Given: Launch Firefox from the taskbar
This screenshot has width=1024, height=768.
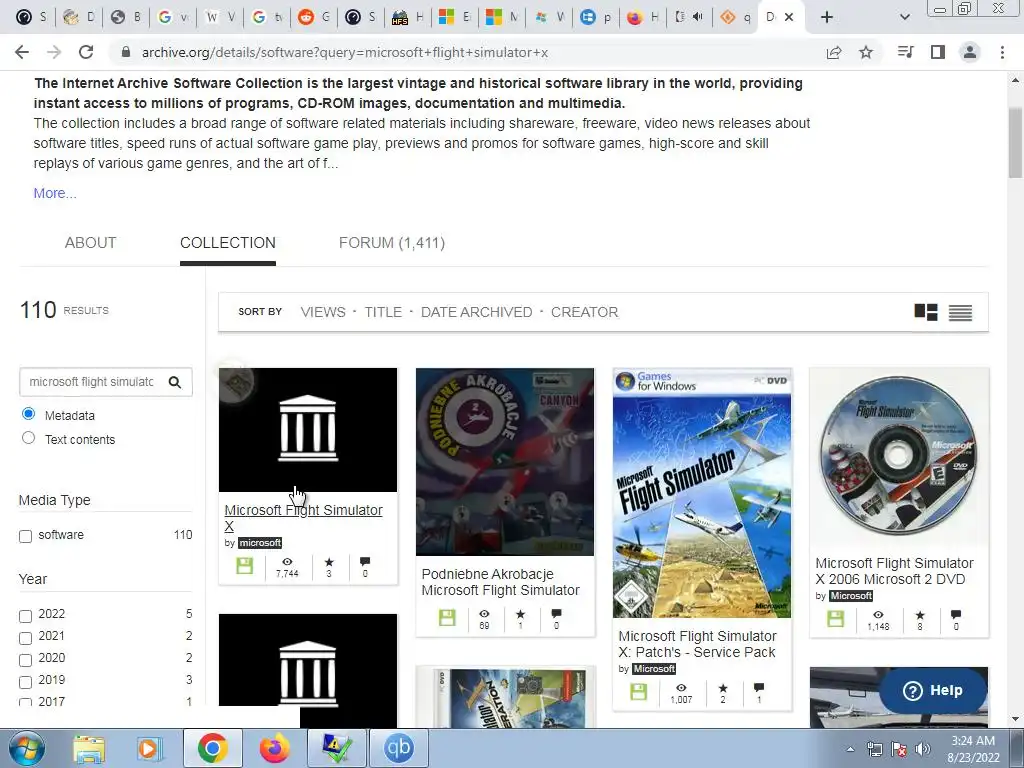Looking at the screenshot, I should click(274, 748).
